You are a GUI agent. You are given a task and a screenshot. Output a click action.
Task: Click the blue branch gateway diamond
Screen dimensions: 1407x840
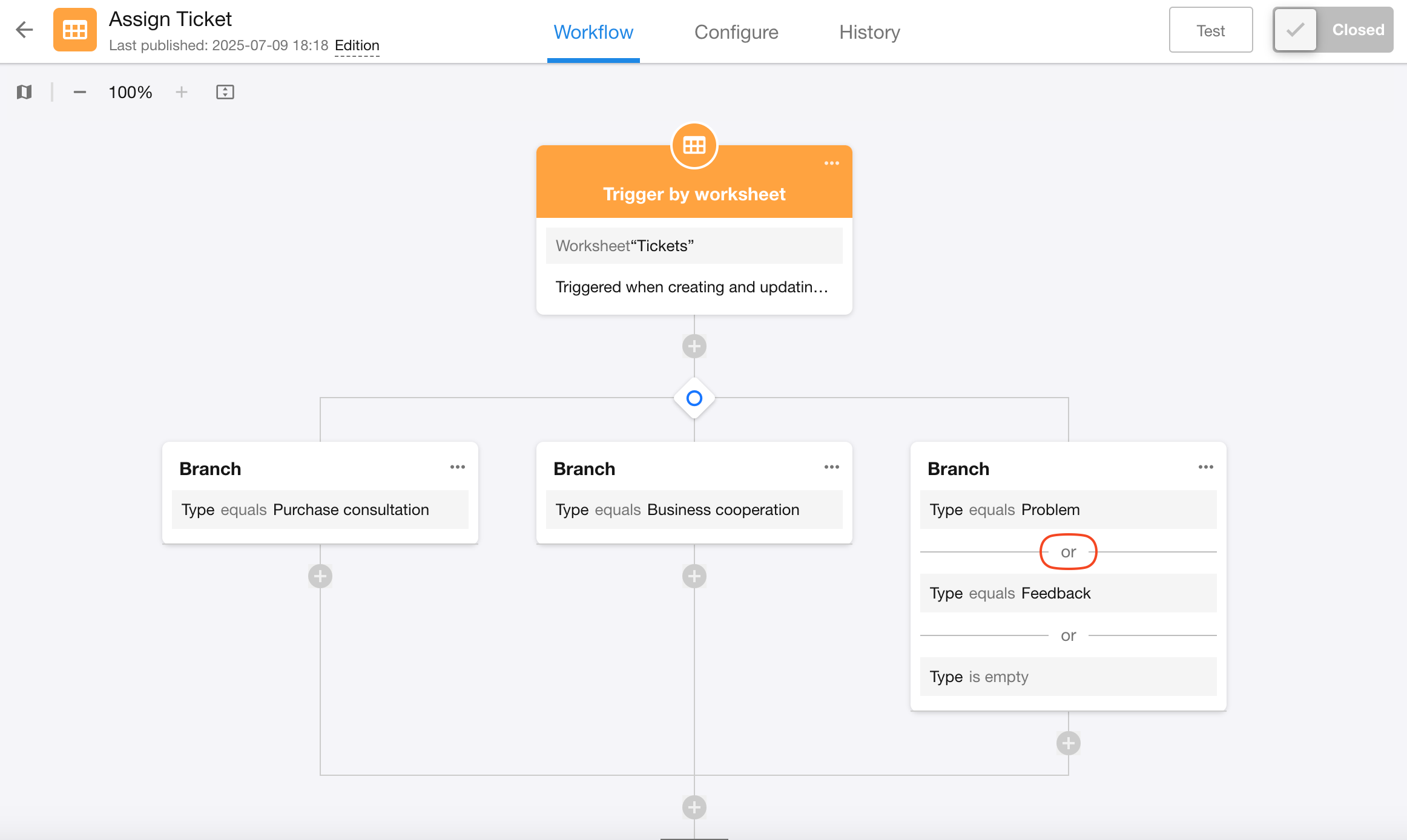[x=694, y=398]
